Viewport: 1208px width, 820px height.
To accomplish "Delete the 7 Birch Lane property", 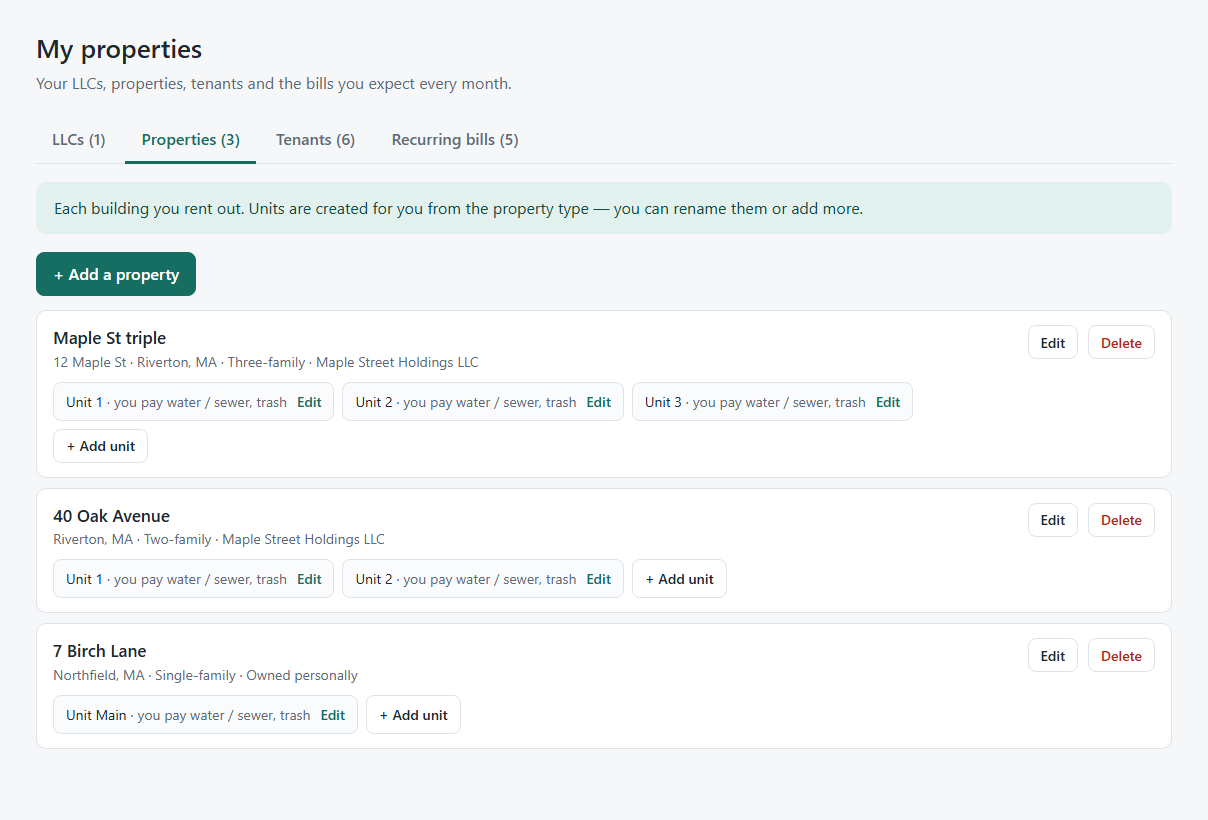I will (x=1121, y=656).
